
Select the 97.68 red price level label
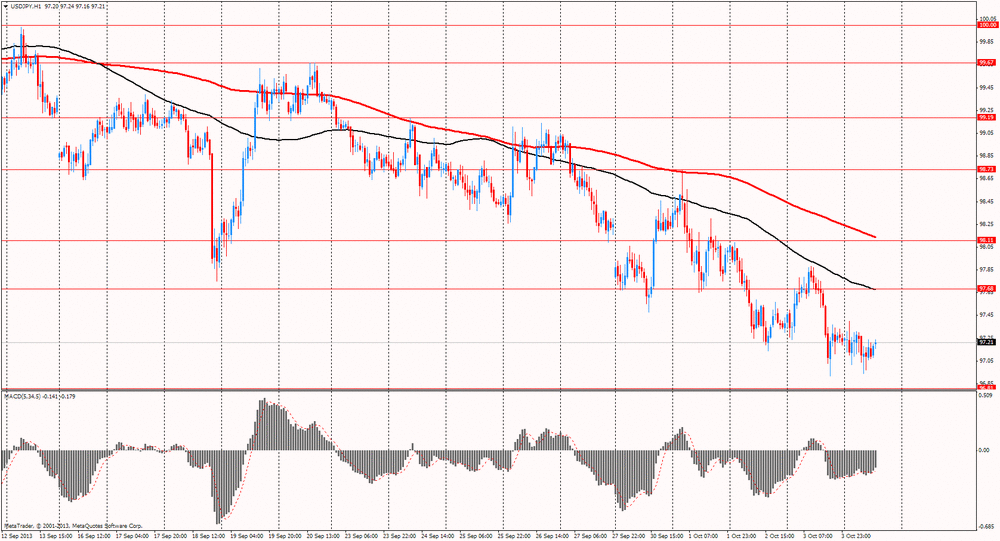[x=987, y=288]
